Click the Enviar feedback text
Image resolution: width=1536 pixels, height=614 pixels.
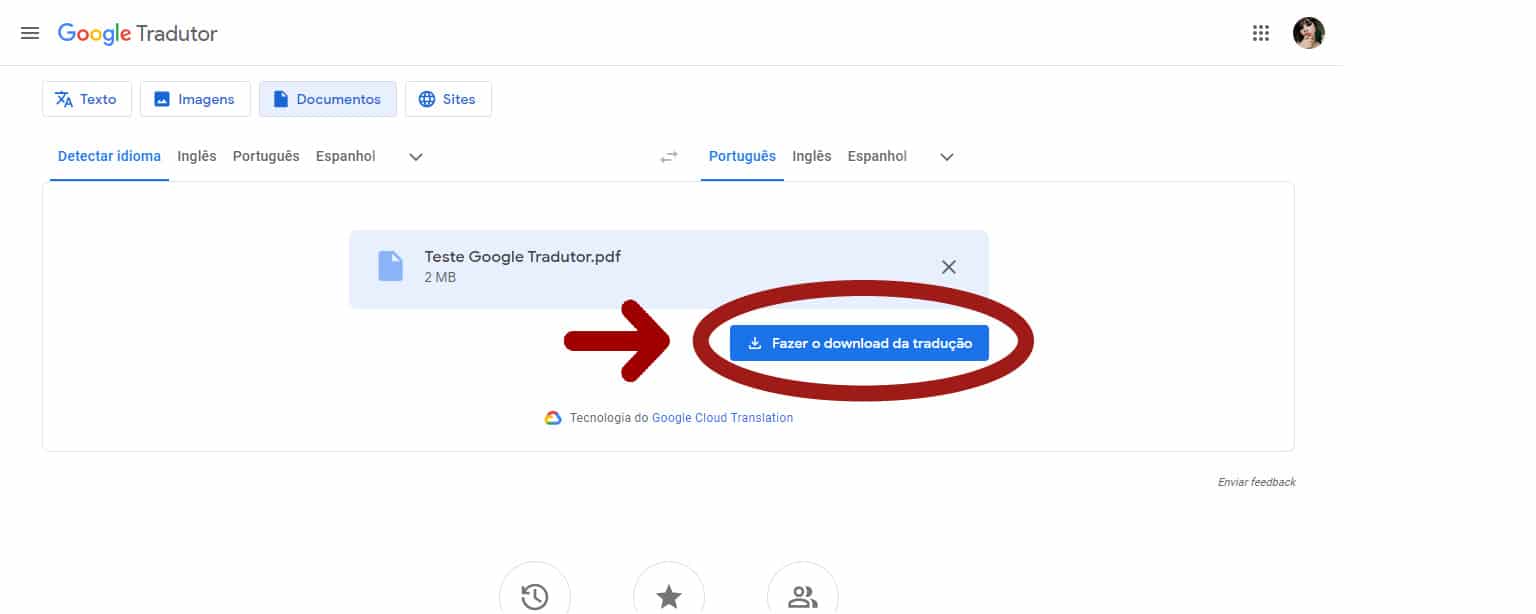[x=1256, y=481]
